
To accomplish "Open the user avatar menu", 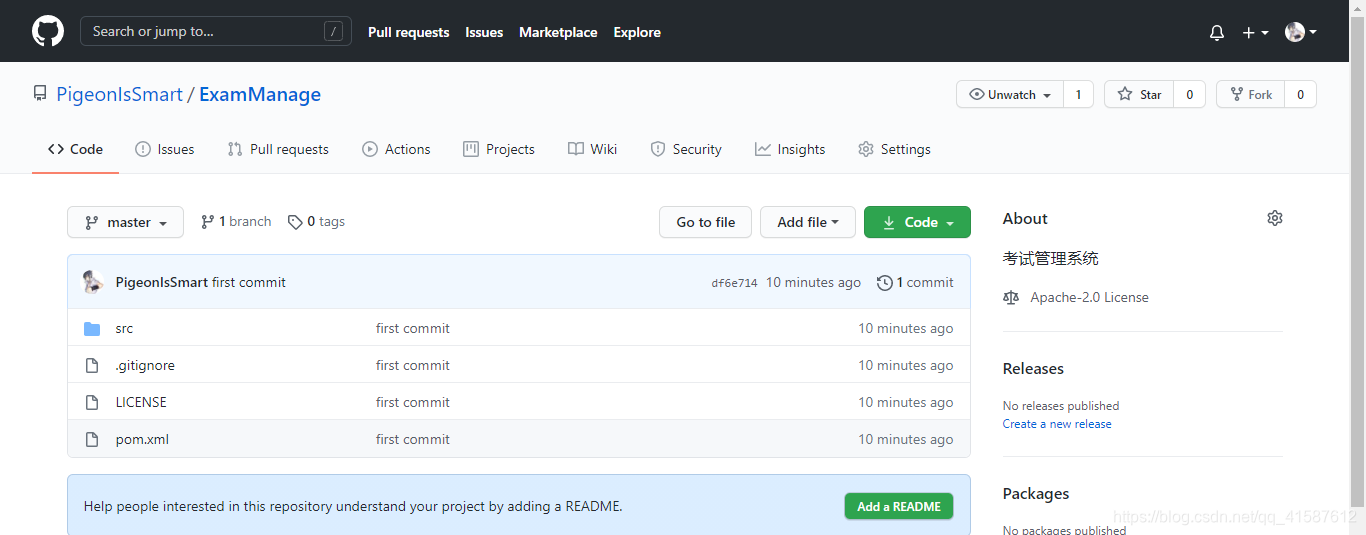I will point(1300,32).
